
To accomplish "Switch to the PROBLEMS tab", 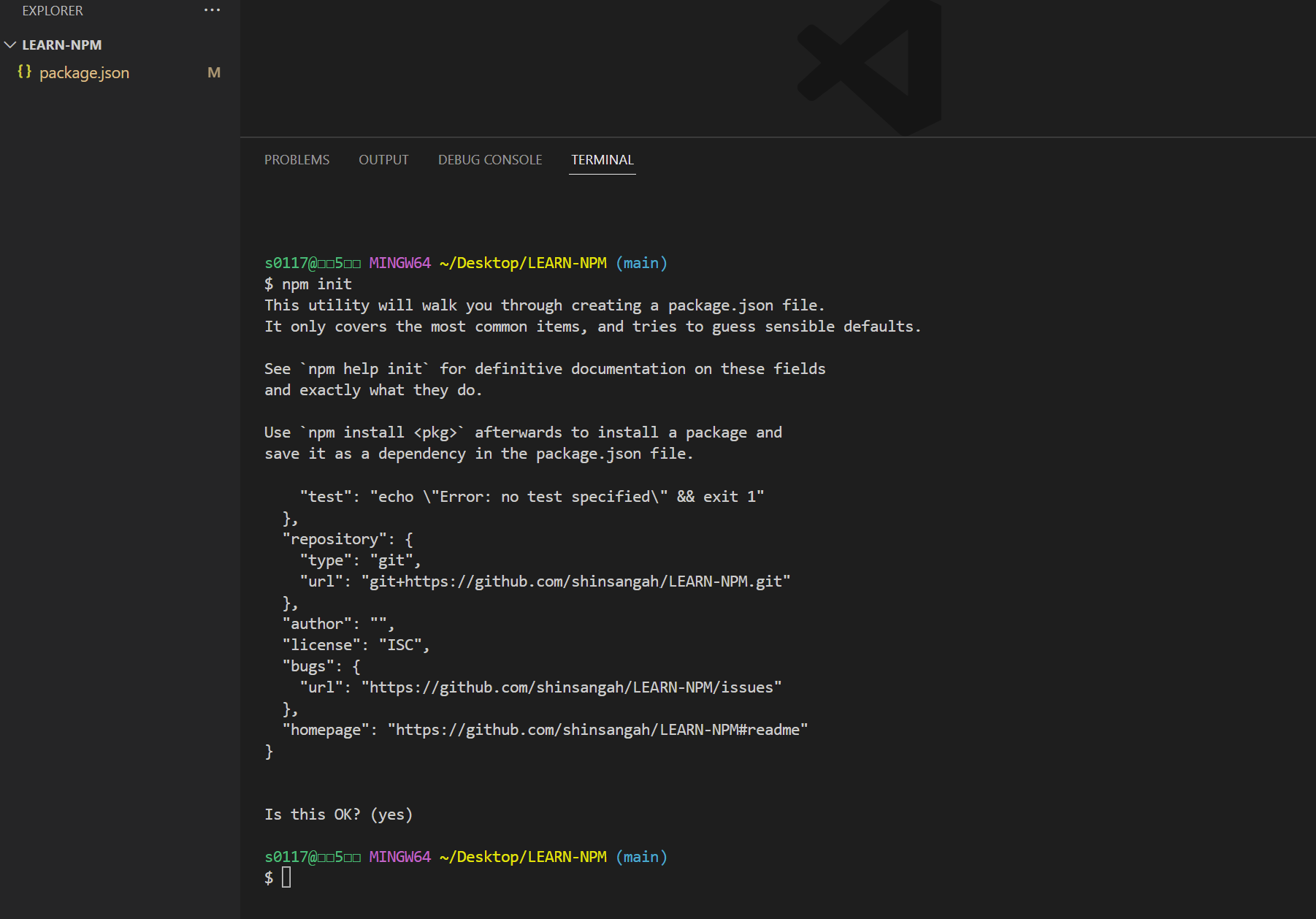I will [297, 159].
